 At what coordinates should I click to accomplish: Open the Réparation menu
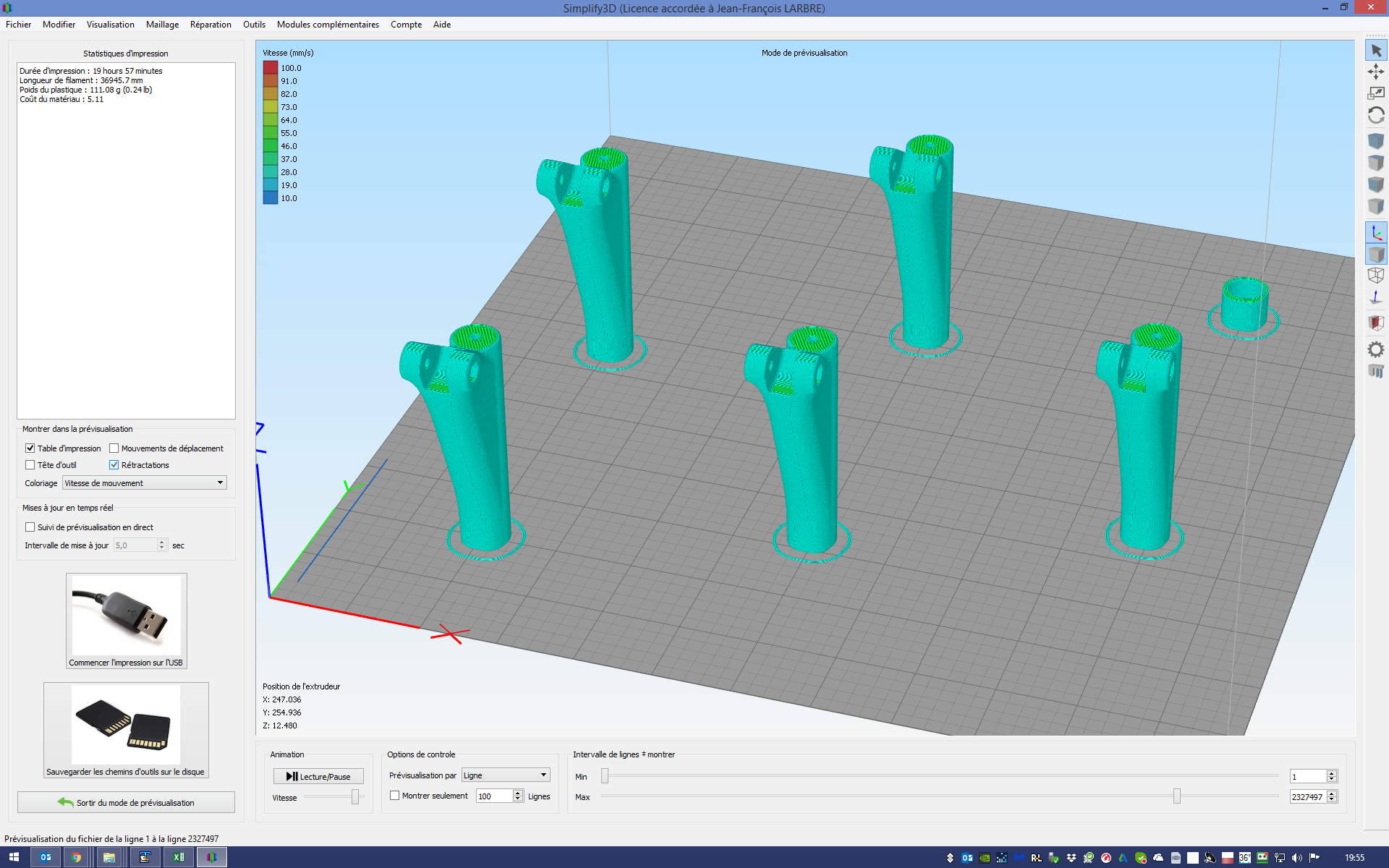tap(211, 25)
